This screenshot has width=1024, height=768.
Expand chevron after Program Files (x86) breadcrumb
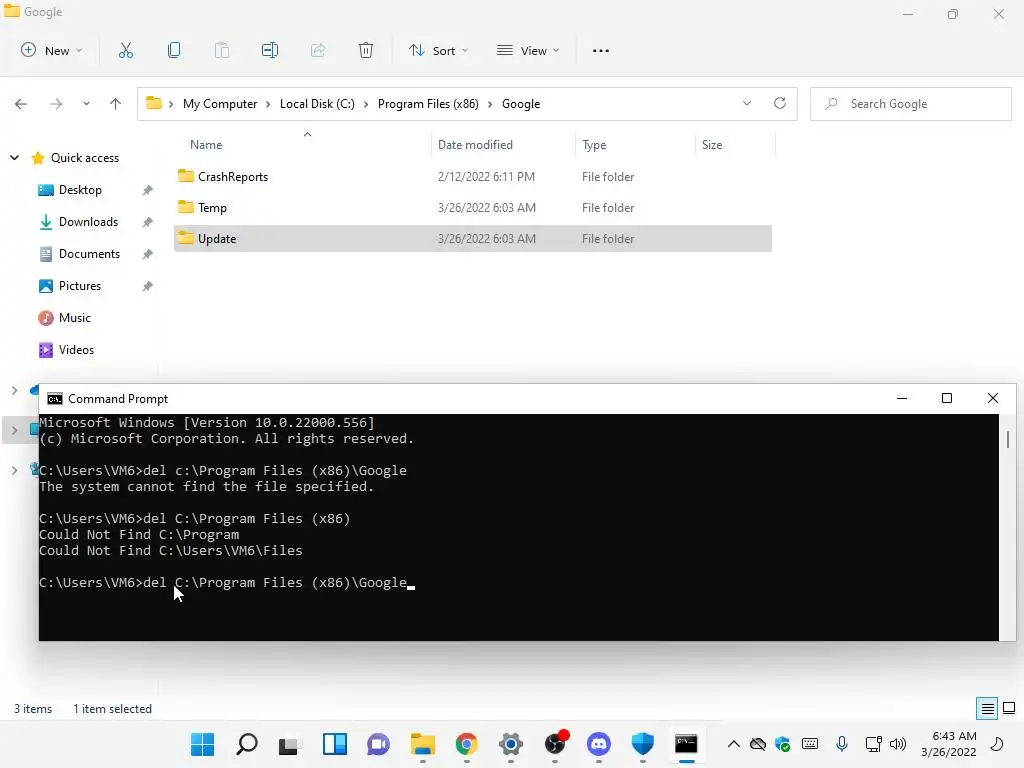[490, 104]
